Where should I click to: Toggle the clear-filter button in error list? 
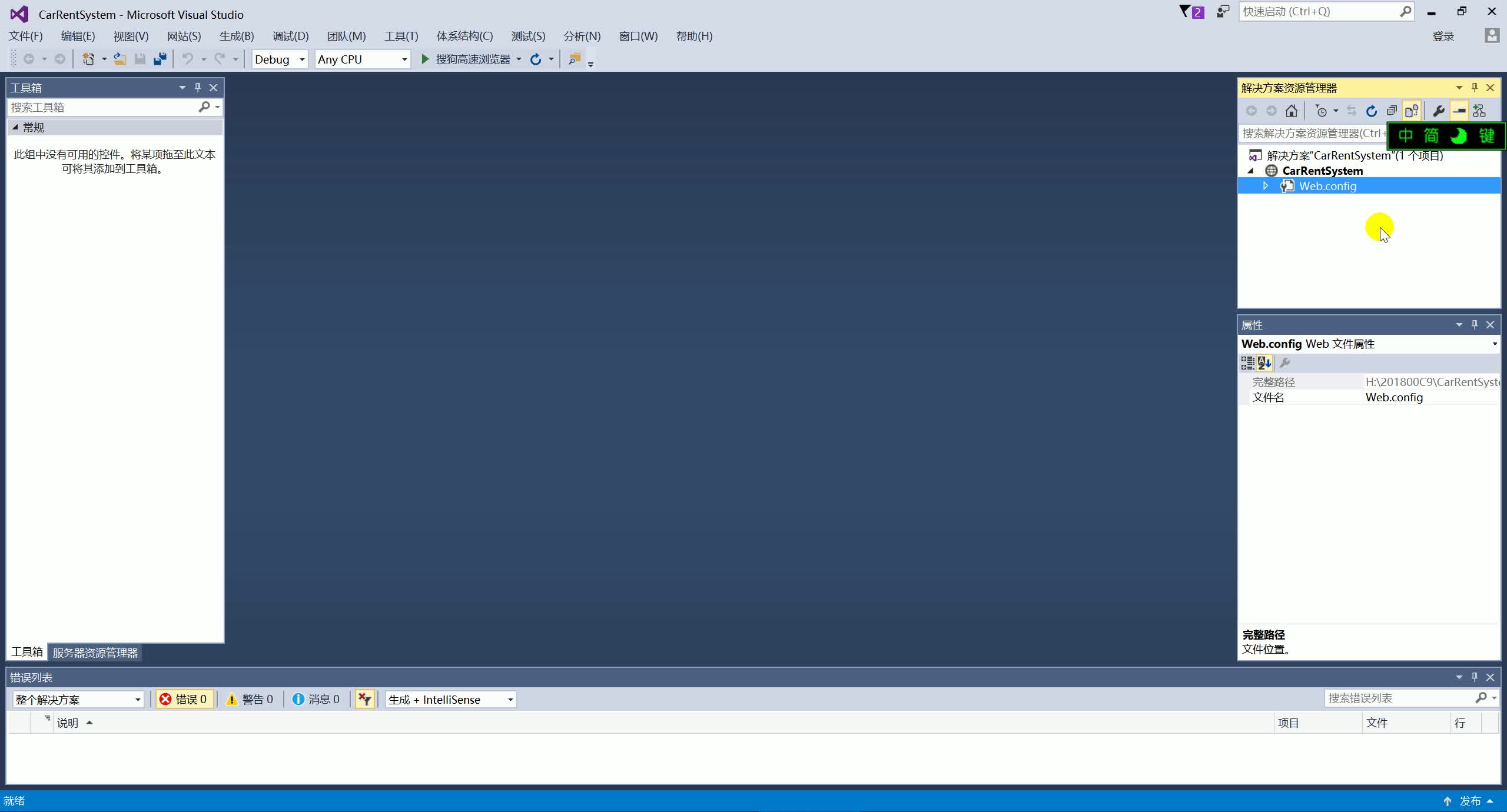tap(365, 699)
